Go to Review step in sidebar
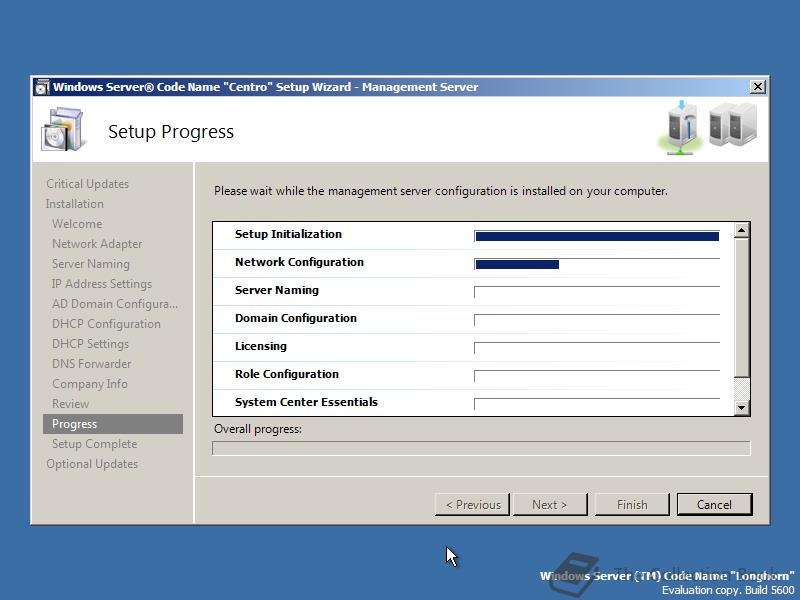 pyautogui.click(x=70, y=404)
